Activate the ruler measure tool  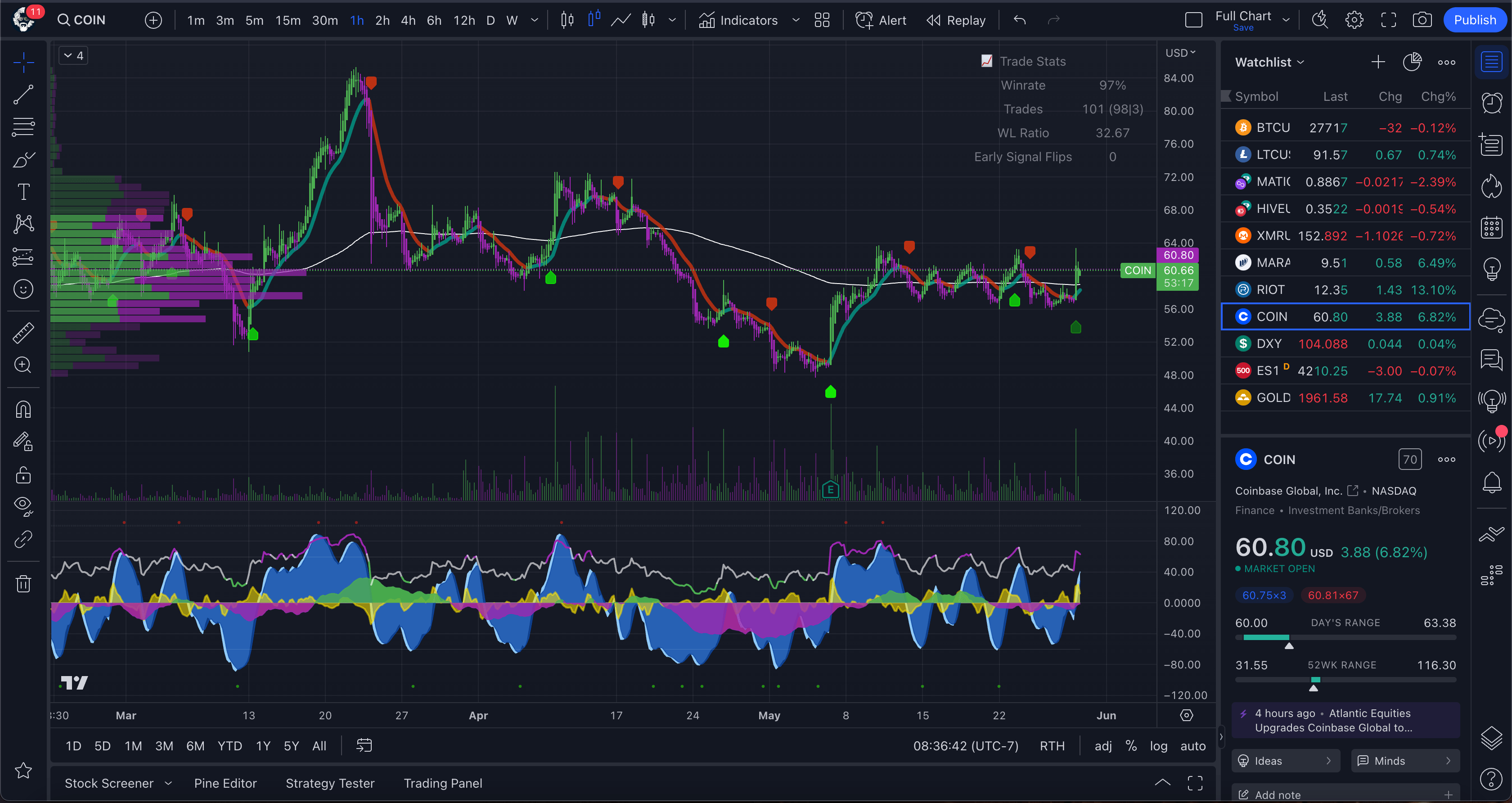click(x=23, y=333)
